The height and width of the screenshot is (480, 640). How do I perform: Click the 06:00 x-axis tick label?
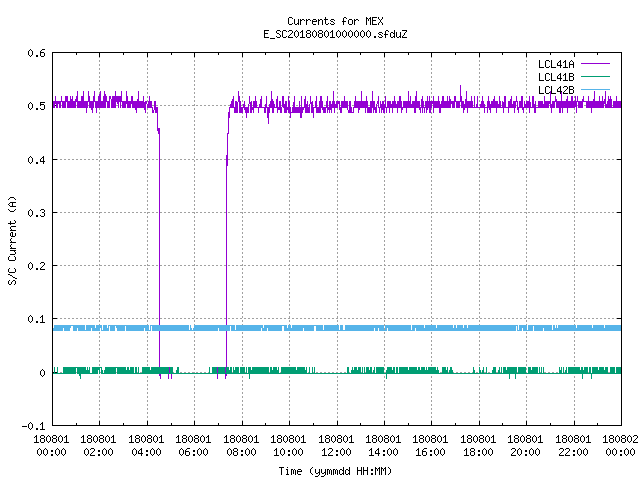click(193, 452)
